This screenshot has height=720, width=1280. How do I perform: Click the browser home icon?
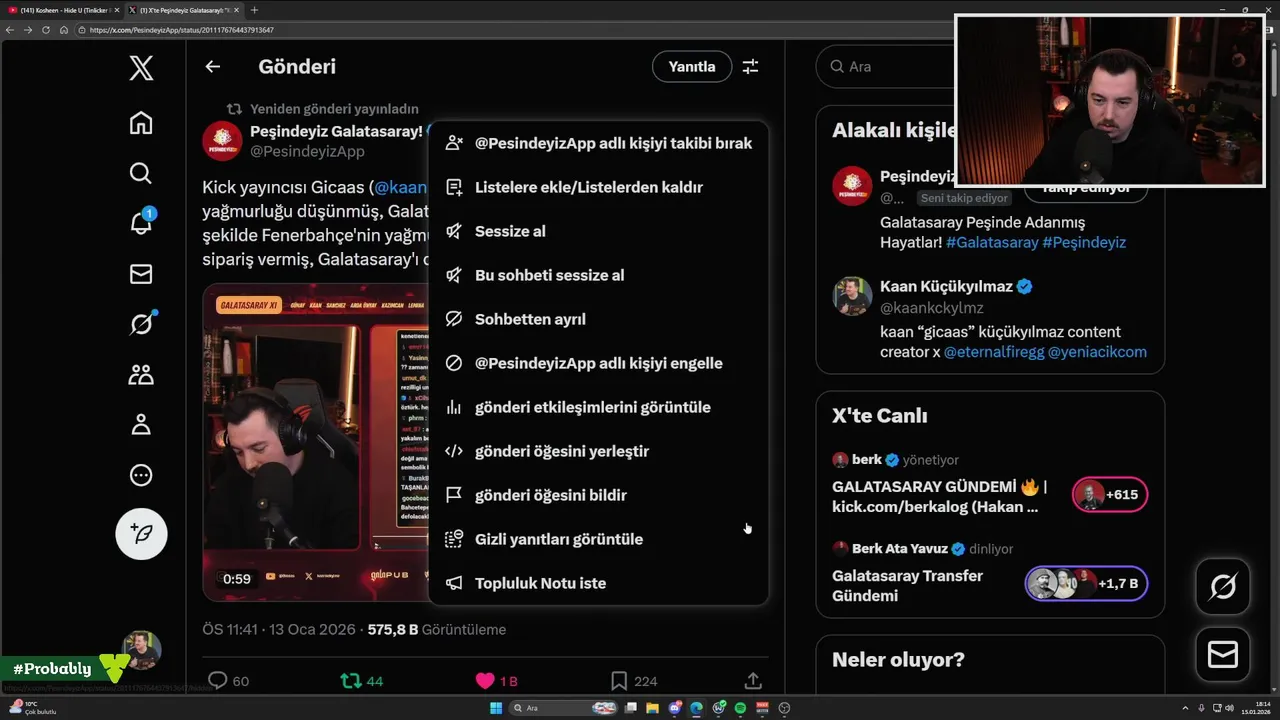click(x=63, y=30)
